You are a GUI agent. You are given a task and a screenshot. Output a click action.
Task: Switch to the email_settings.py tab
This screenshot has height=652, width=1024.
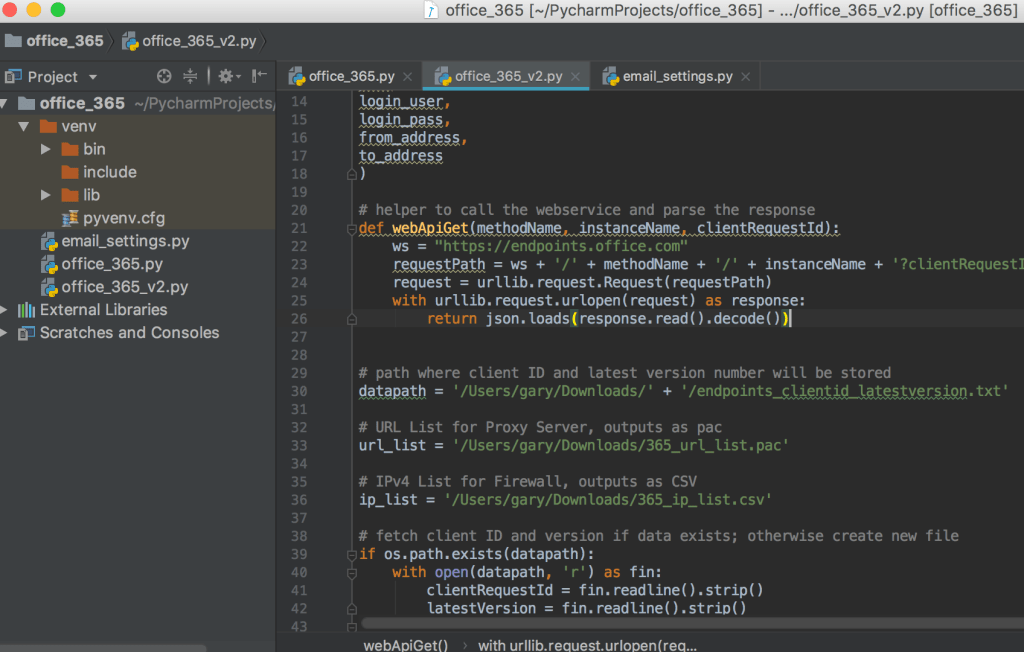tap(676, 77)
